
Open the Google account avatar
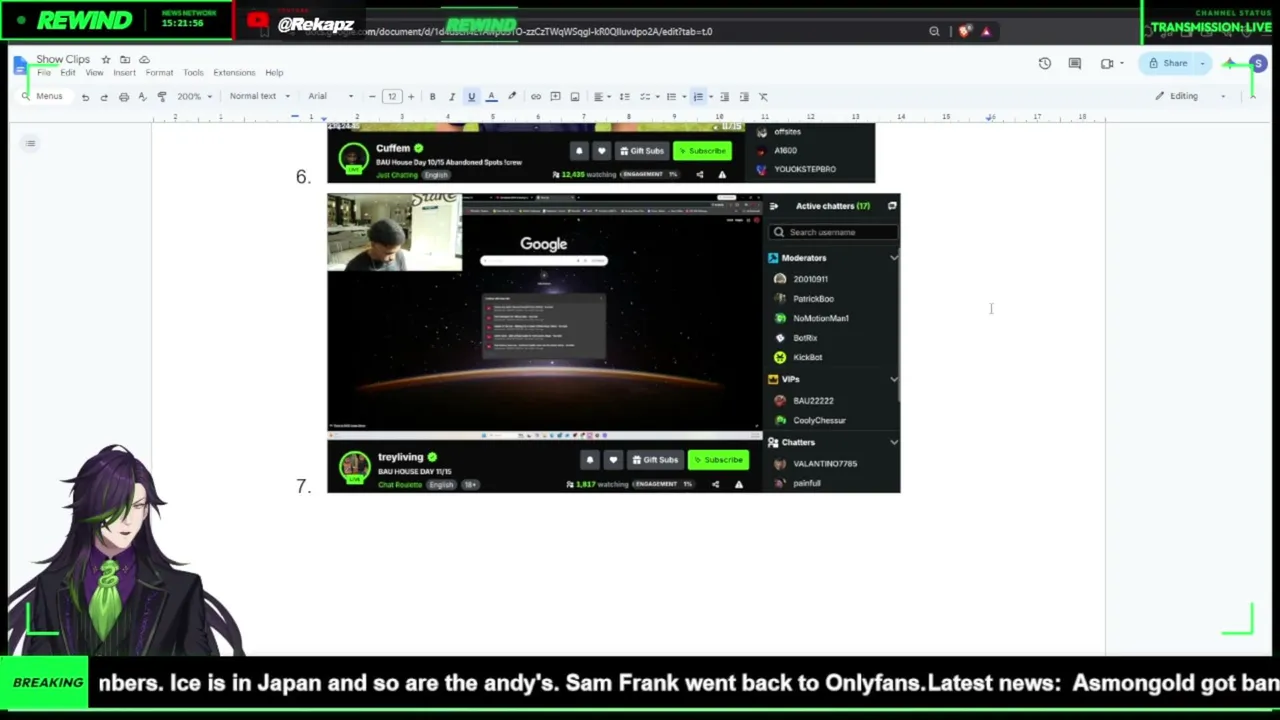[1258, 64]
